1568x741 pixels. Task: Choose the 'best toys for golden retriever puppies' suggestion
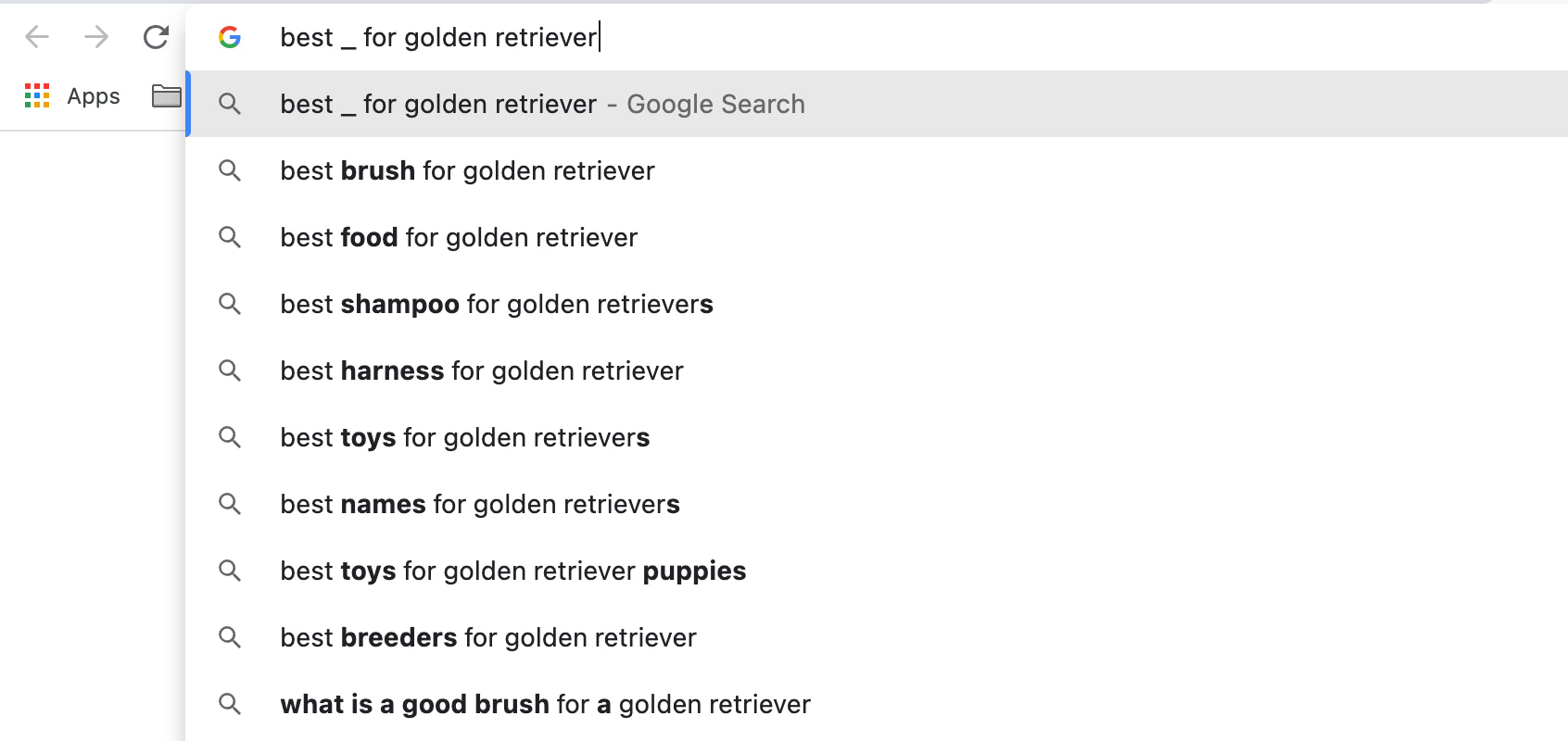click(512, 571)
